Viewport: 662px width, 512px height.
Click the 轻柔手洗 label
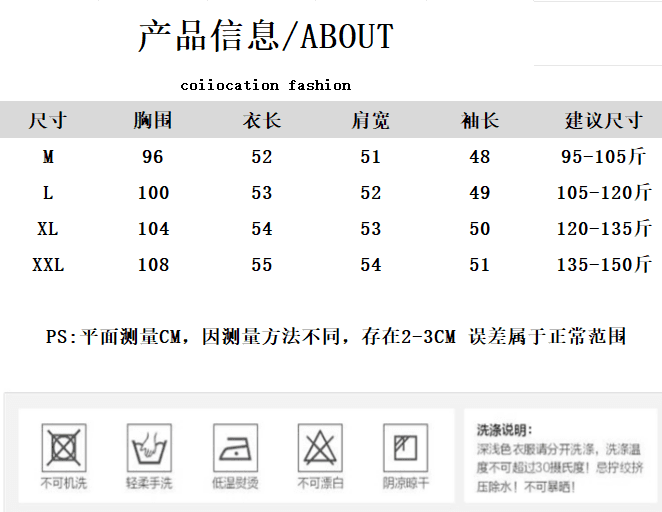click(149, 483)
